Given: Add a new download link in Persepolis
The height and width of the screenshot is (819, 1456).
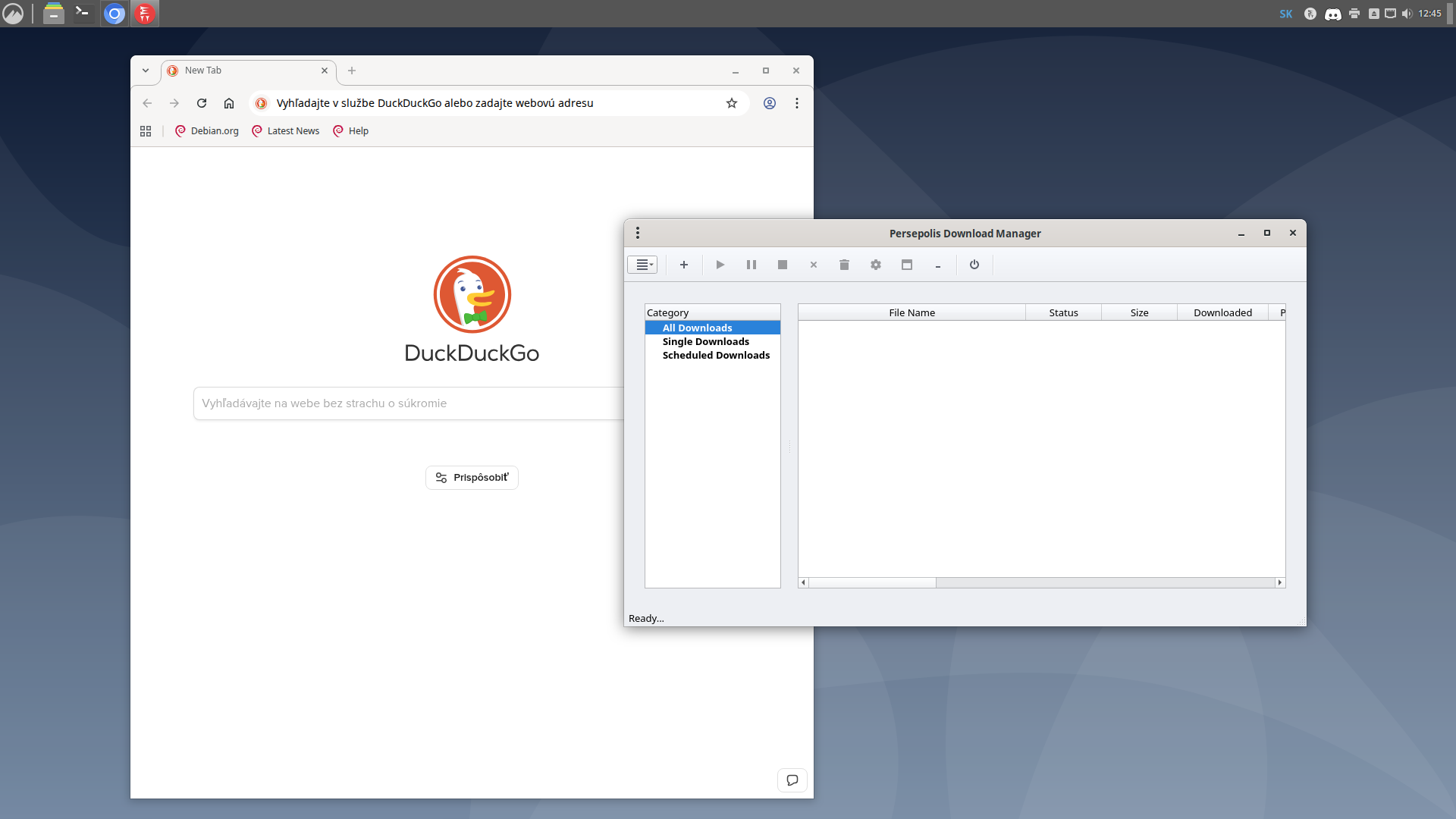Looking at the screenshot, I should (684, 265).
